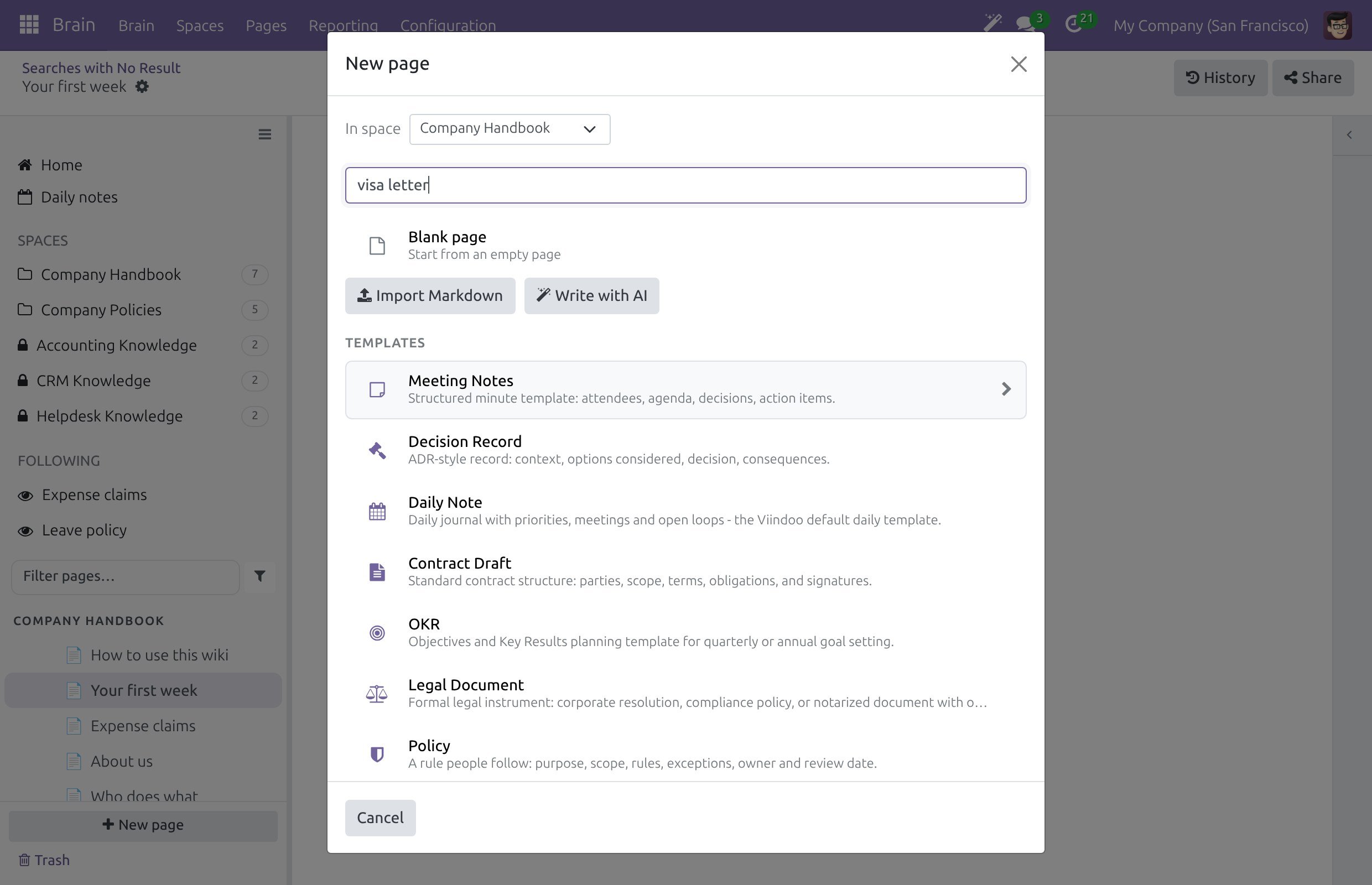The height and width of the screenshot is (885, 1372).
Task: Click the New page button in sidebar
Action: 143,825
